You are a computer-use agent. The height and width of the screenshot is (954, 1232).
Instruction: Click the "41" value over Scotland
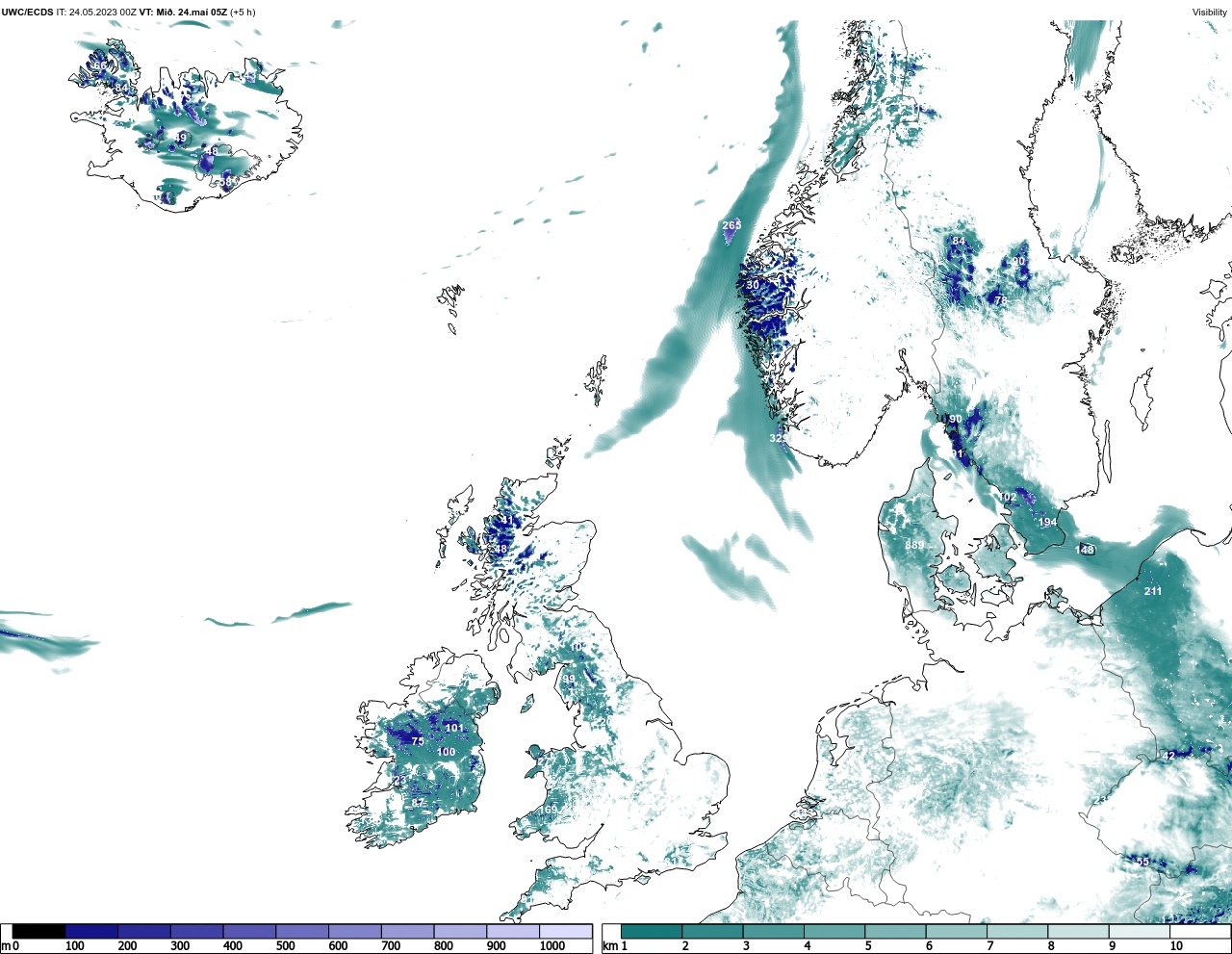click(x=506, y=520)
